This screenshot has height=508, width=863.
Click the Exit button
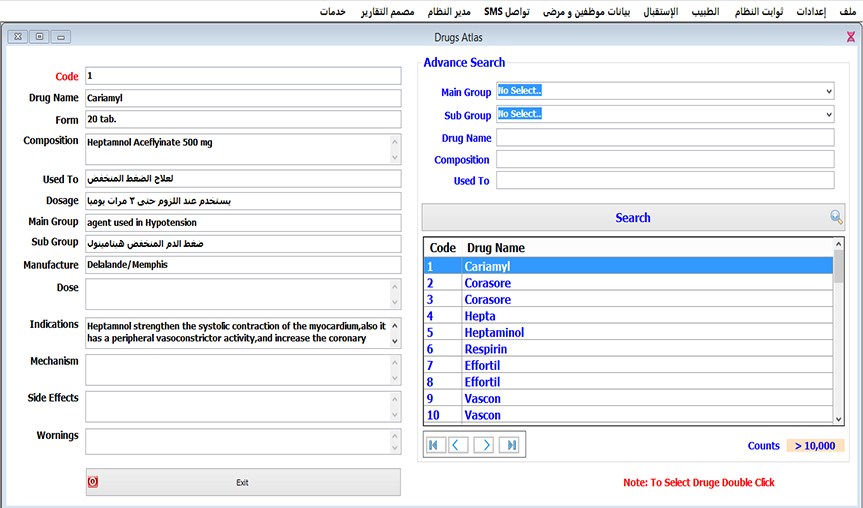click(243, 482)
